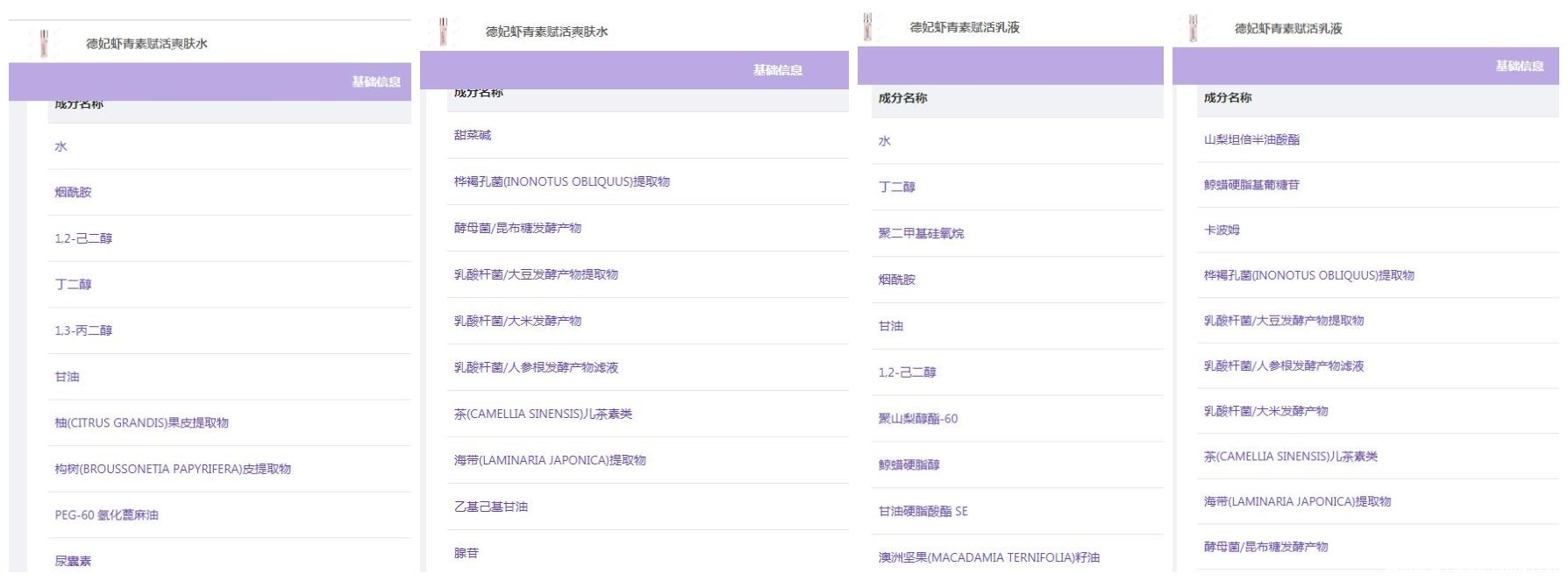
Task: Click the product thumbnail in the third panel
Action: click(867, 27)
